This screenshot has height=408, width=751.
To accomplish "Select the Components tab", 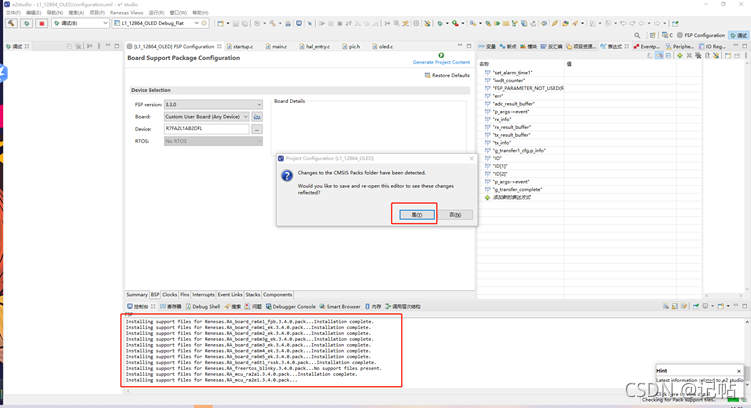I will click(277, 295).
